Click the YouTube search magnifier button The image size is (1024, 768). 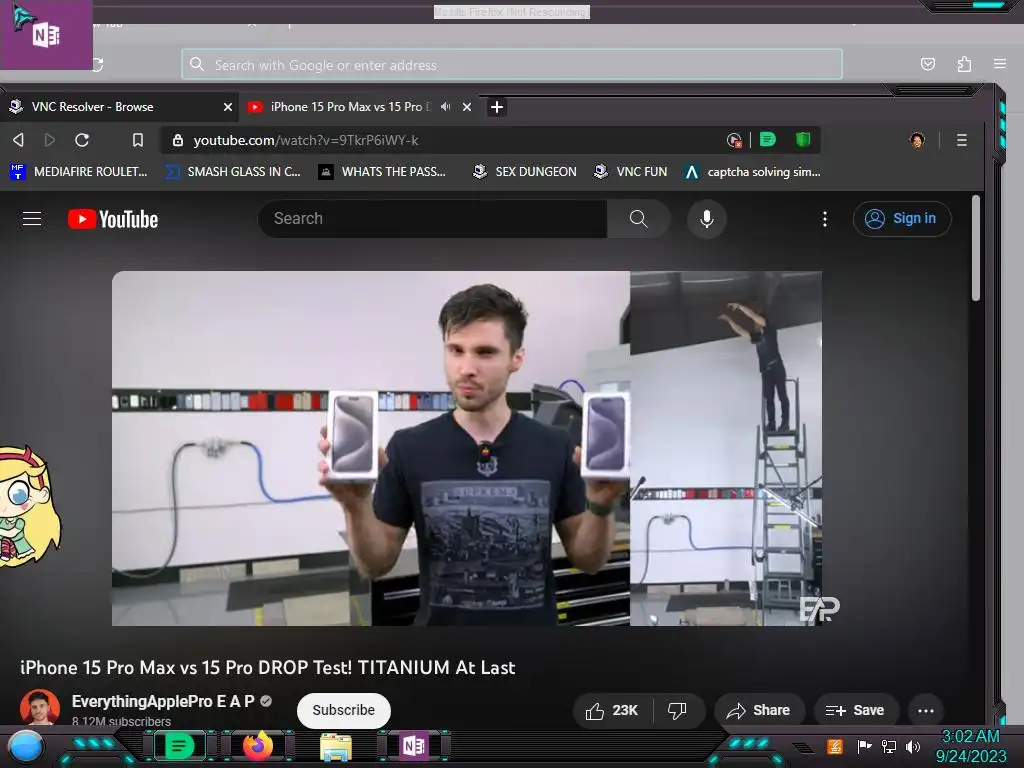point(639,219)
